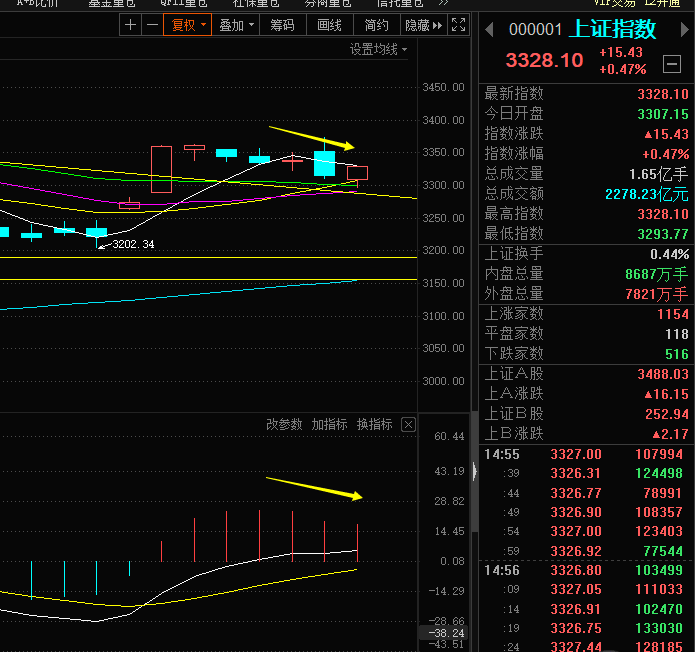Click the change percent +0.47% in header
Image resolution: width=695 pixels, height=652 pixels.
[x=622, y=70]
